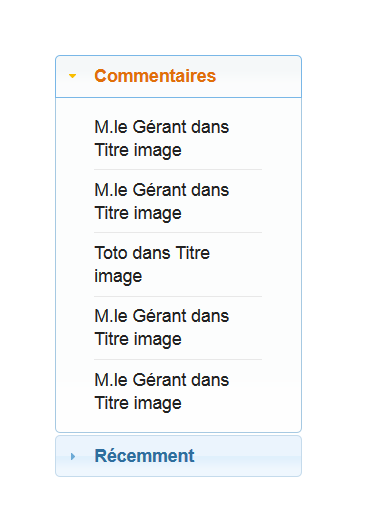Image resolution: width=372 pixels, height=520 pixels.
Task: Open Titre image in the first comment
Action: (x=138, y=150)
